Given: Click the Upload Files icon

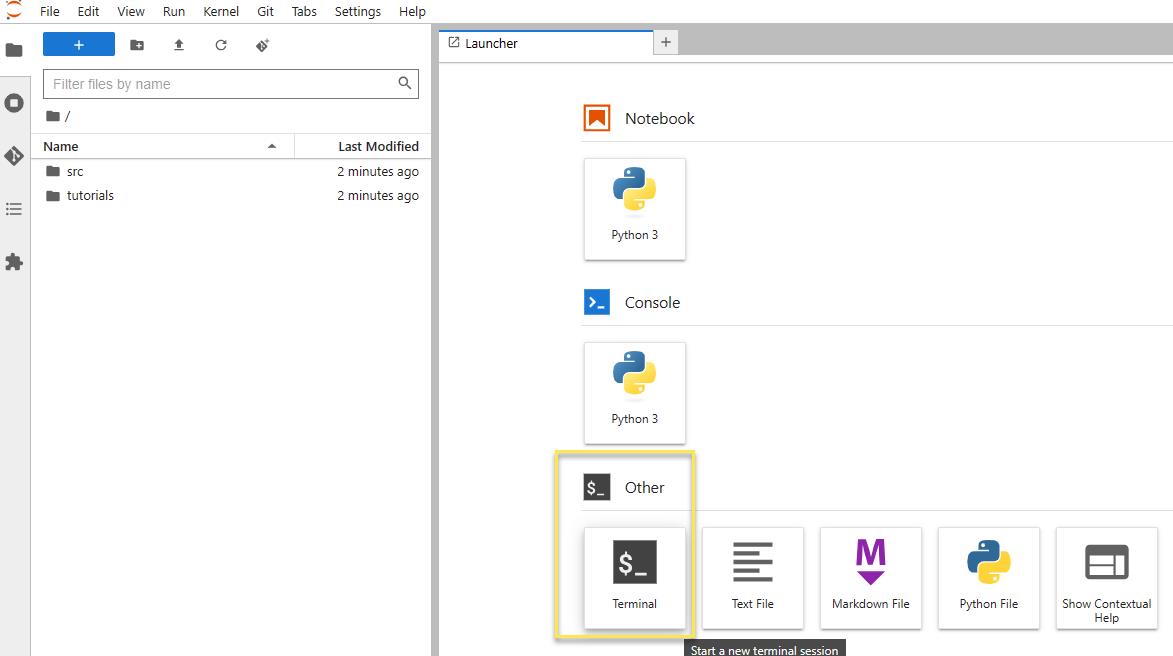Looking at the screenshot, I should tap(179, 45).
